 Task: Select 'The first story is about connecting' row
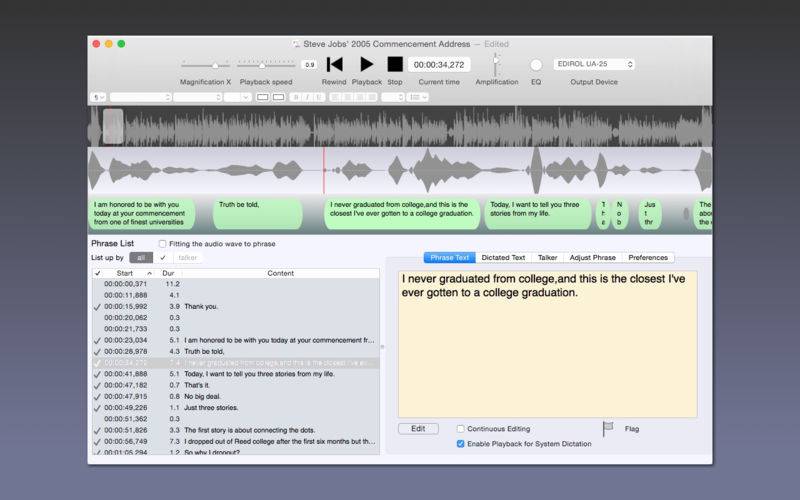[236, 430]
